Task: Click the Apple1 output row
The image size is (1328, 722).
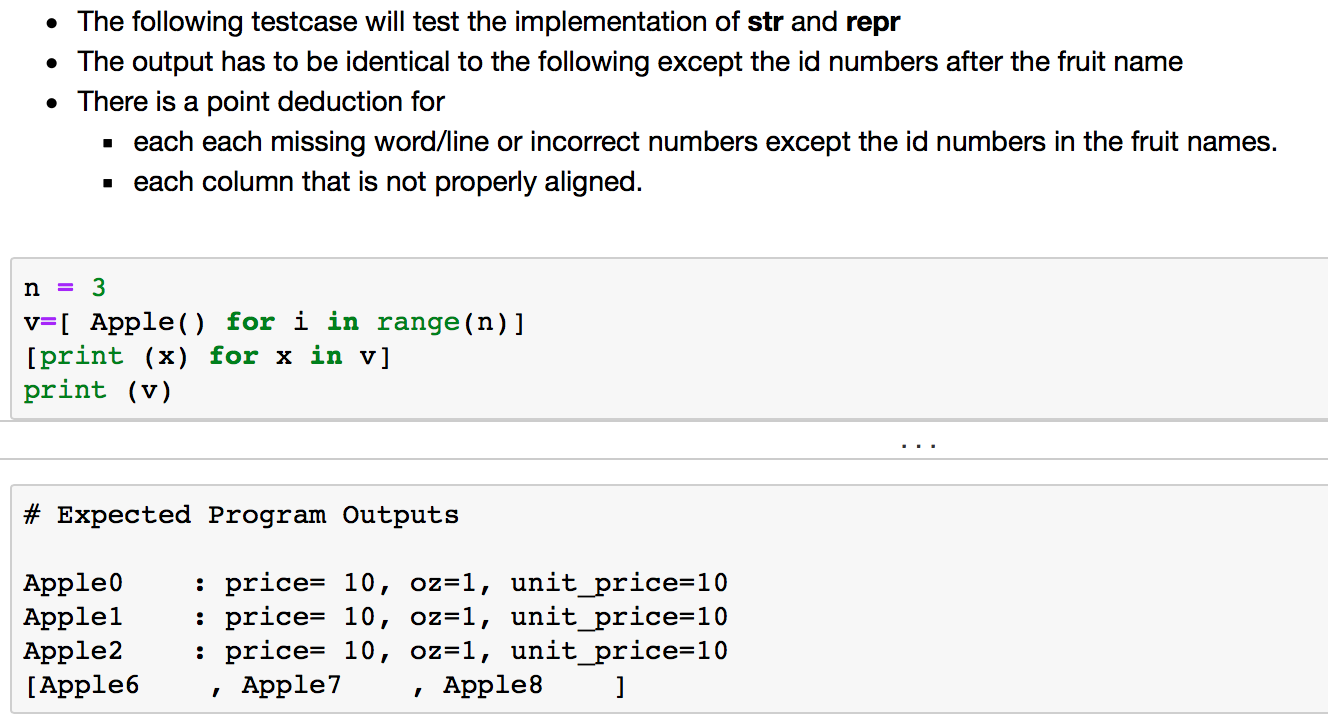Action: 376,617
